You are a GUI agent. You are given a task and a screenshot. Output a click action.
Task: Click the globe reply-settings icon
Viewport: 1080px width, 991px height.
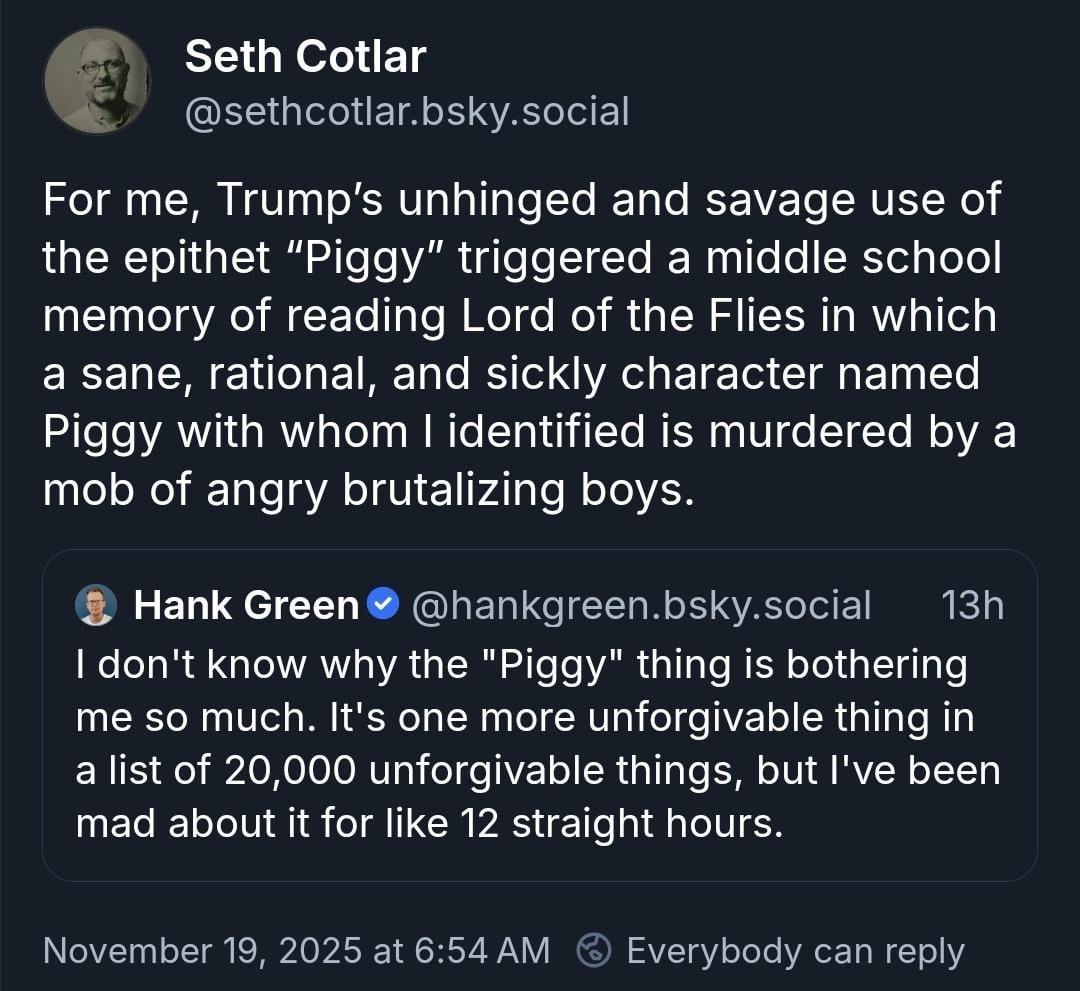(x=594, y=950)
